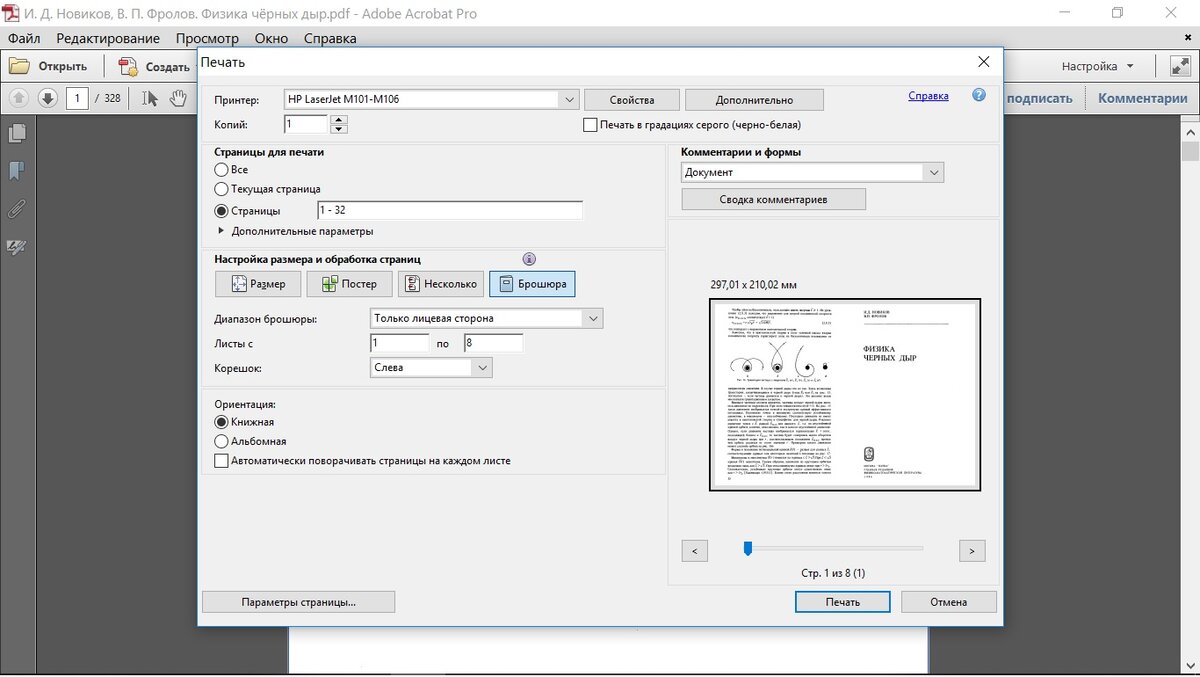
Task: Open the Диапазон брошюры dropdown
Action: coord(486,318)
